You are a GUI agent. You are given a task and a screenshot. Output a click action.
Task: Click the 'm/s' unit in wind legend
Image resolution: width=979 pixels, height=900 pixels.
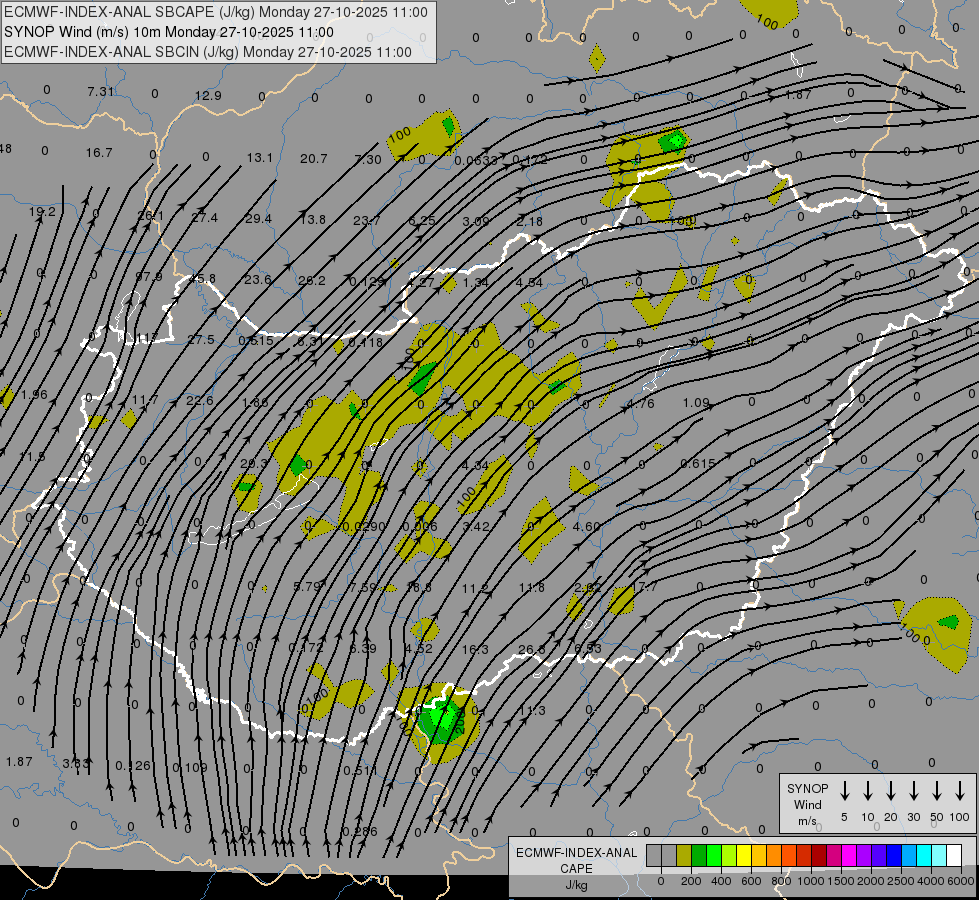[807, 821]
